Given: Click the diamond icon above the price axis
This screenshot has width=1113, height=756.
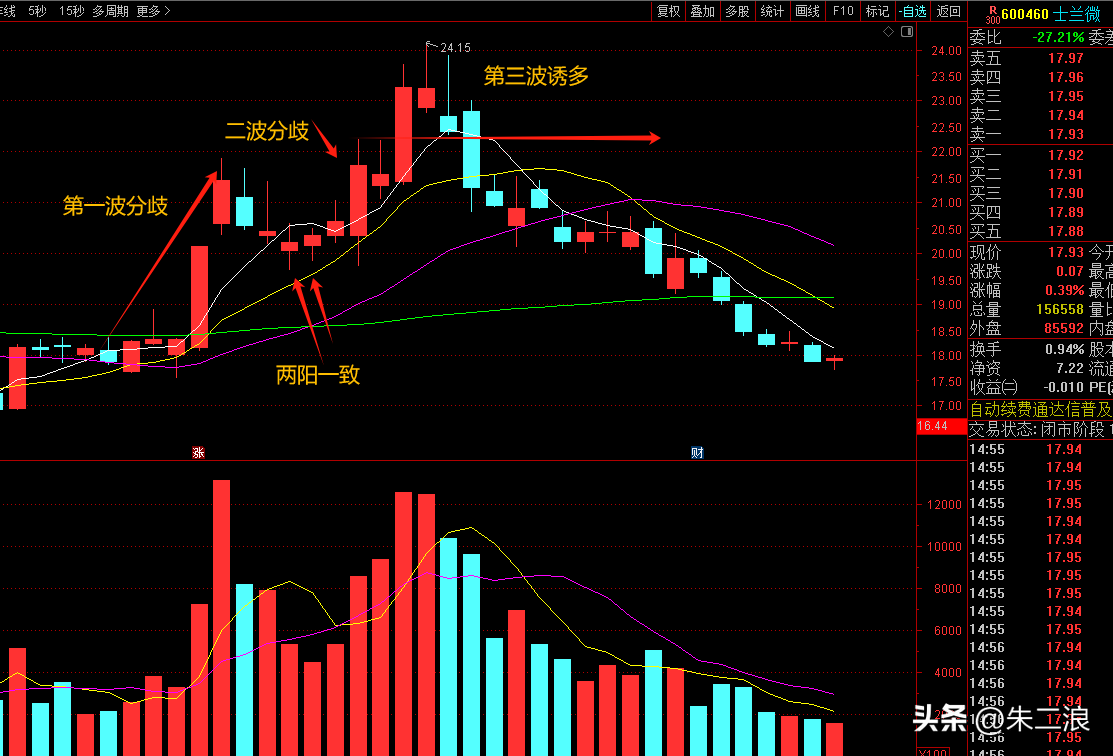Looking at the screenshot, I should [x=889, y=32].
